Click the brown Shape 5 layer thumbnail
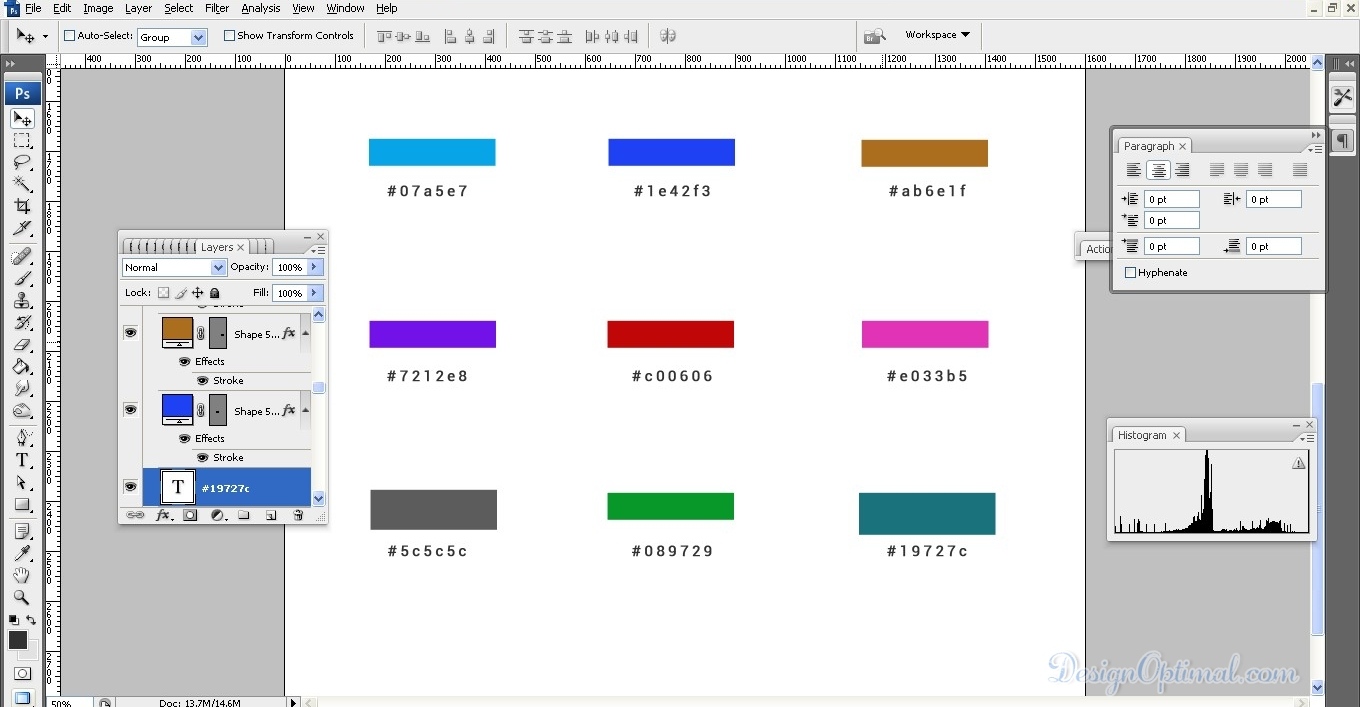This screenshot has height=707, width=1360. click(177, 332)
